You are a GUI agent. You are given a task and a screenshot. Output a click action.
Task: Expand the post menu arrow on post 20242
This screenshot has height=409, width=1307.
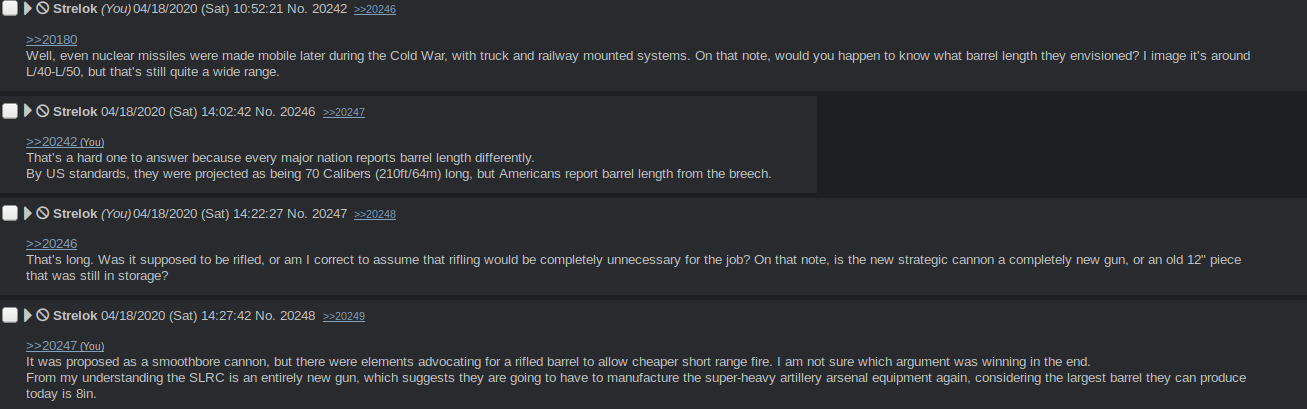[28, 8]
